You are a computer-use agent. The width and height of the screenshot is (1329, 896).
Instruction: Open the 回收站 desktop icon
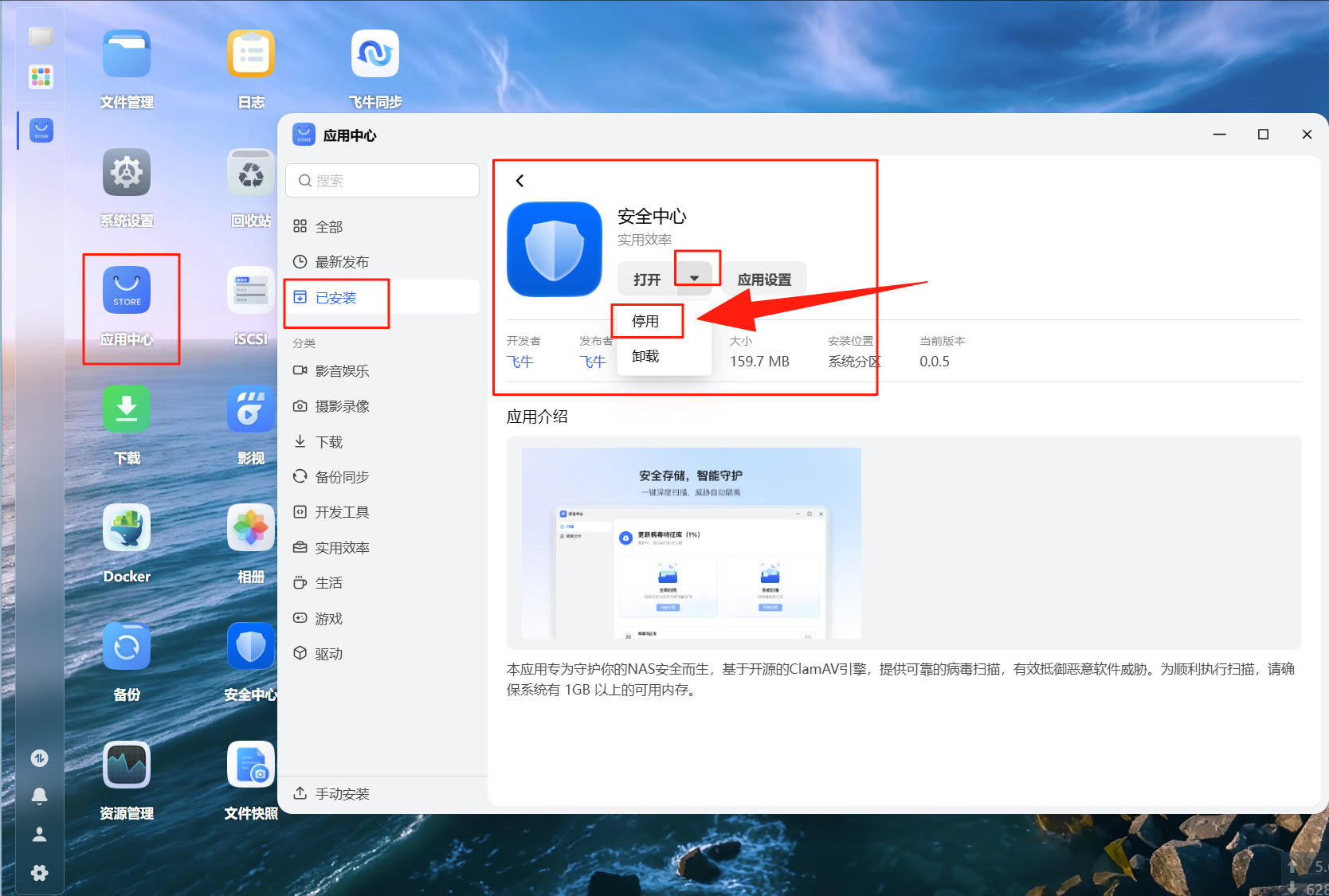pyautogui.click(x=251, y=172)
